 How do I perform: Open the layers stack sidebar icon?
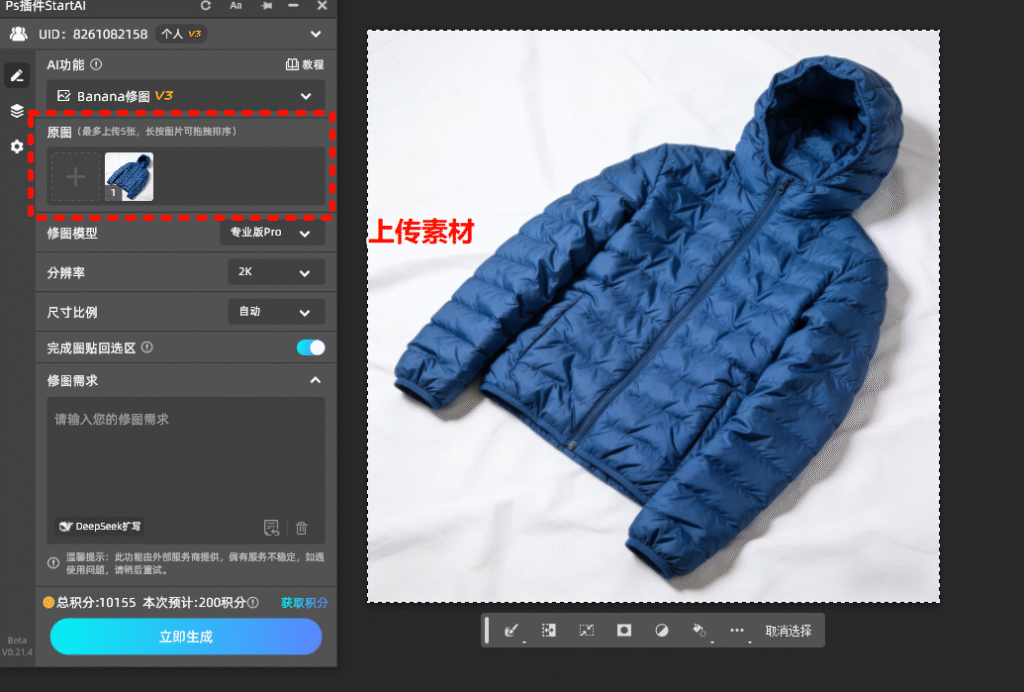pos(17,111)
